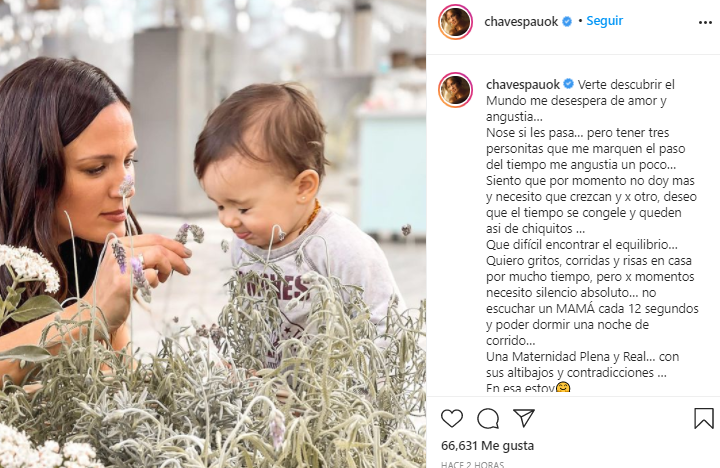The image size is (720, 468).
Task: Share post using paper plane icon
Action: [524, 418]
